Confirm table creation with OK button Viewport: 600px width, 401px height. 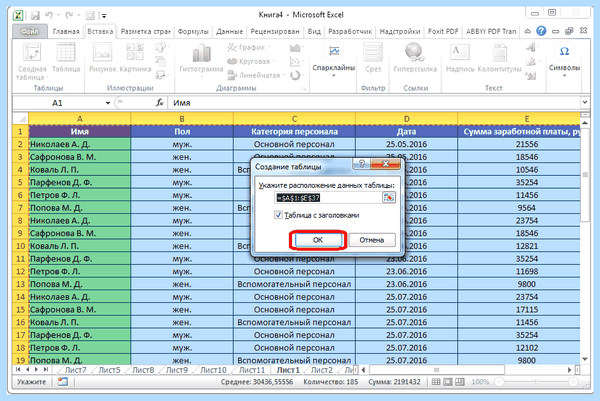pos(318,240)
